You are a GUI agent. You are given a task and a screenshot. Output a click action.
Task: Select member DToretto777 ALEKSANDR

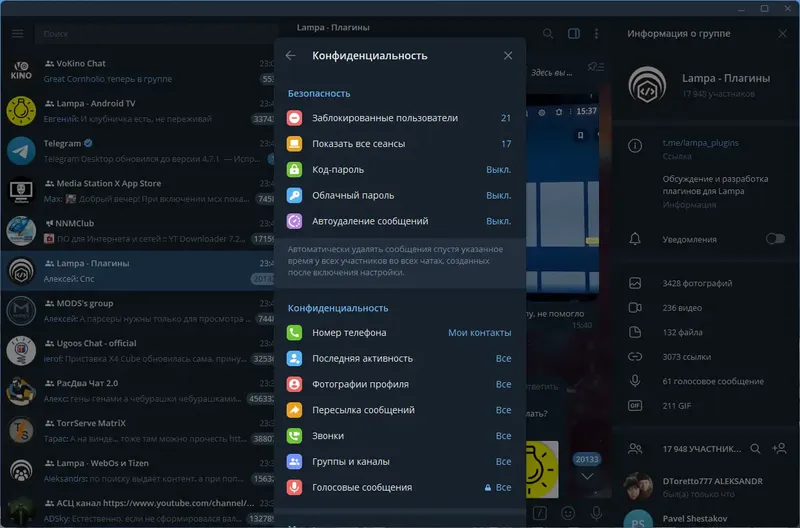click(706, 487)
